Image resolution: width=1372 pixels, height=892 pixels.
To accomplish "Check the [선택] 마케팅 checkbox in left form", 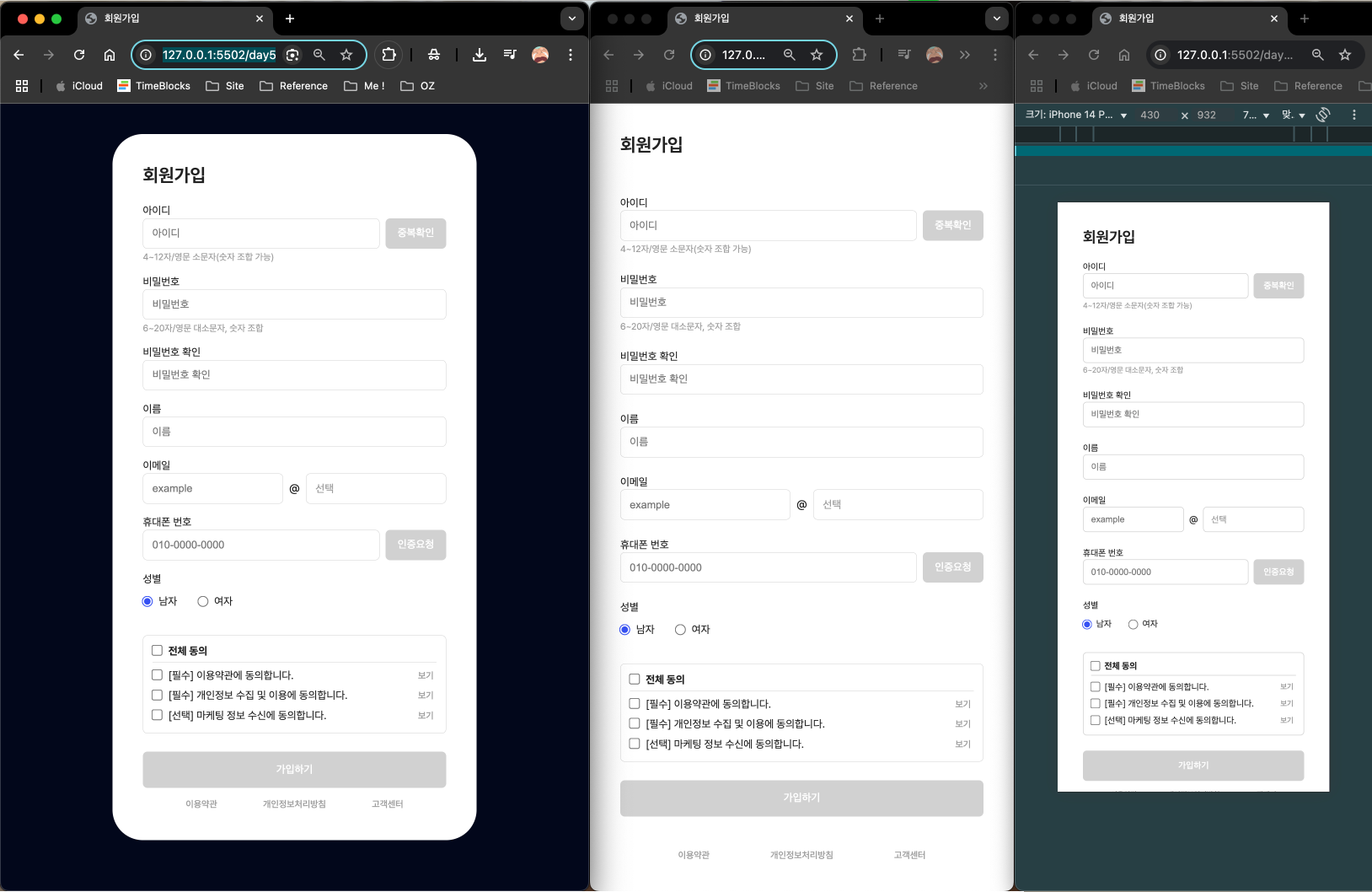I will [x=157, y=715].
